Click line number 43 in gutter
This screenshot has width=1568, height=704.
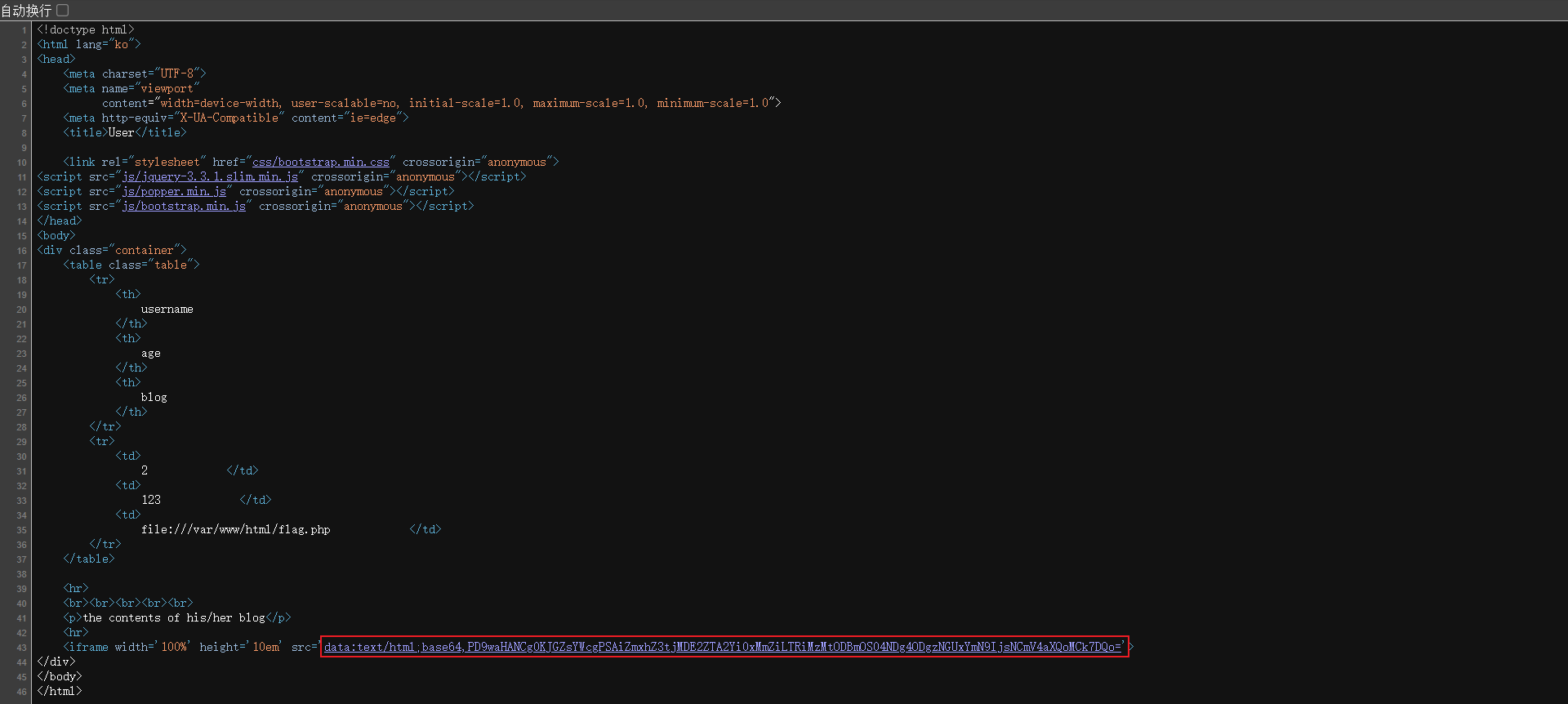(x=21, y=648)
